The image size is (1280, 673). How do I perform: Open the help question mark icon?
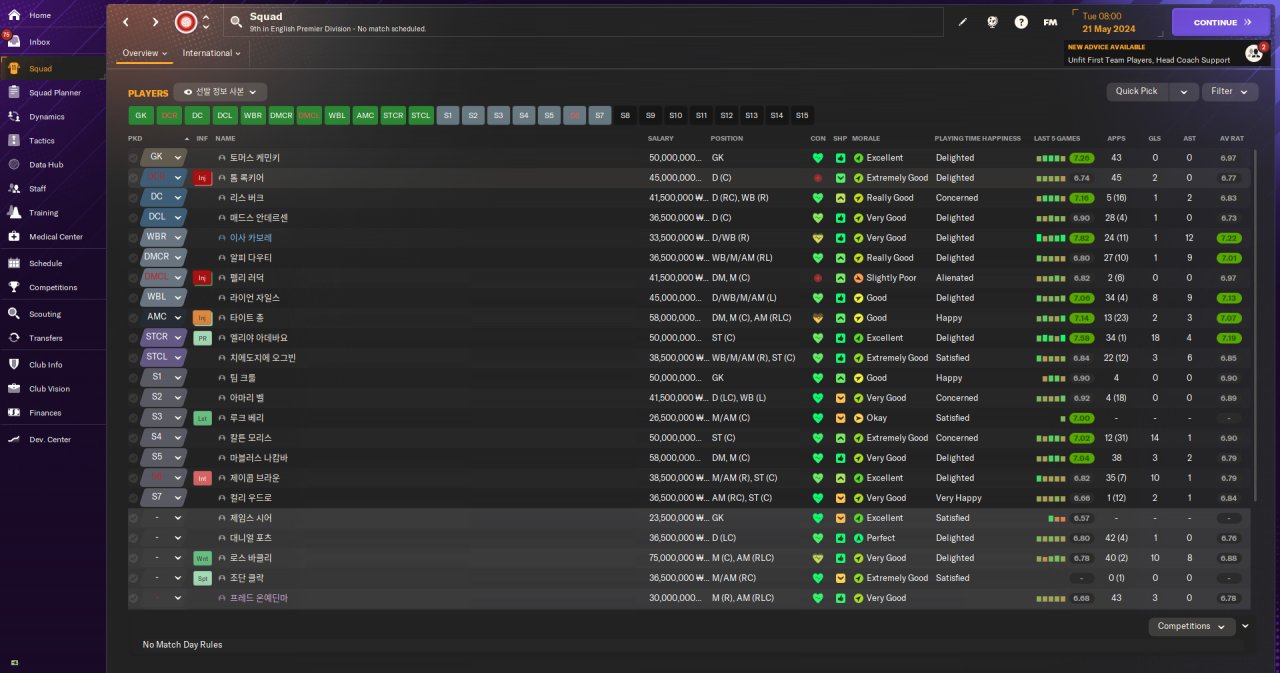point(1021,22)
